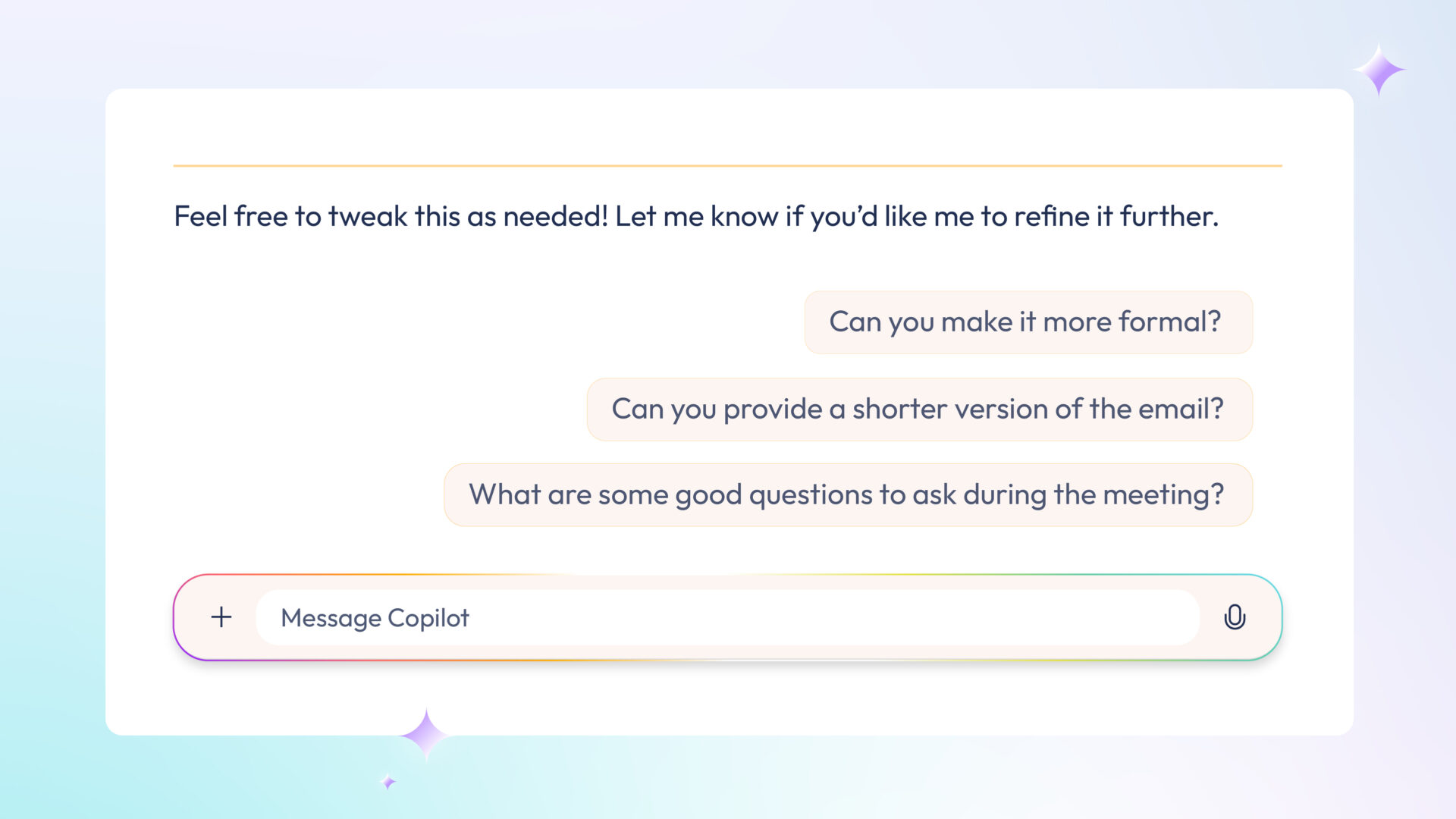This screenshot has width=1456, height=819.
Task: Choose "Can you make it more formal?" suggestion
Action: tap(1028, 322)
